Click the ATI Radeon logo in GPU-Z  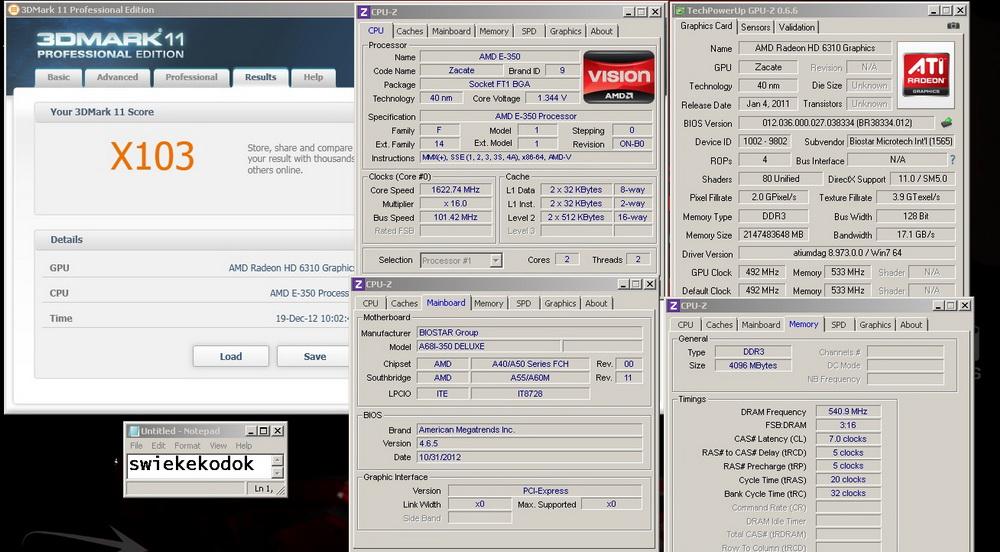pos(926,75)
